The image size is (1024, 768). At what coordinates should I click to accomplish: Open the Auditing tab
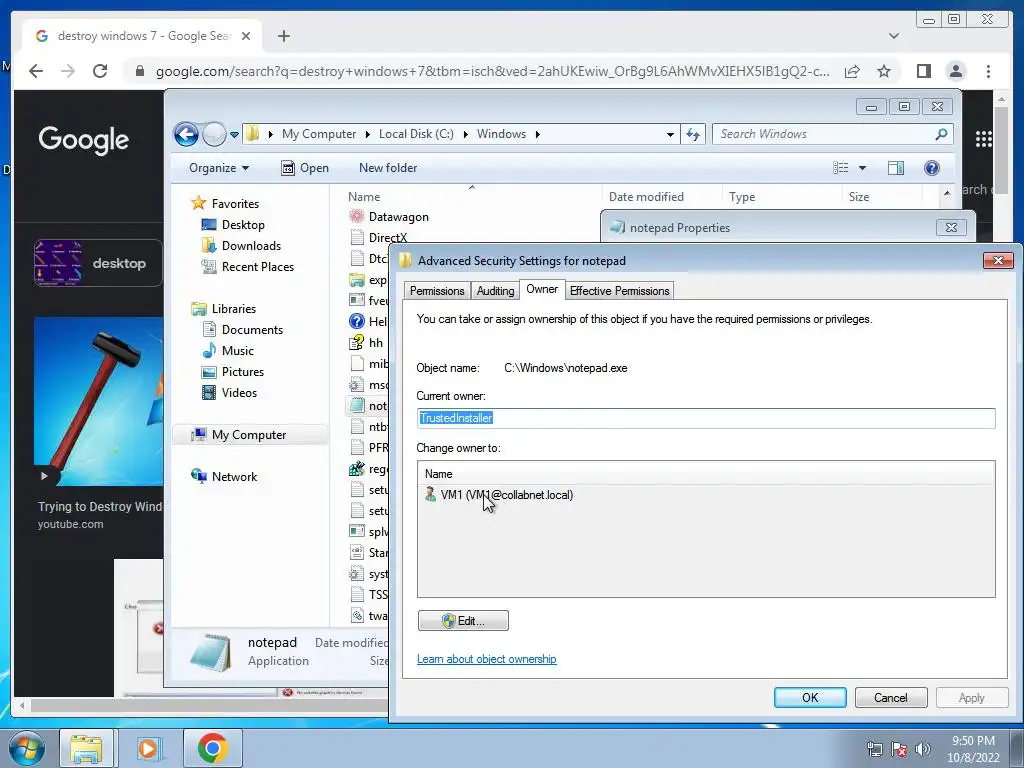coord(495,291)
